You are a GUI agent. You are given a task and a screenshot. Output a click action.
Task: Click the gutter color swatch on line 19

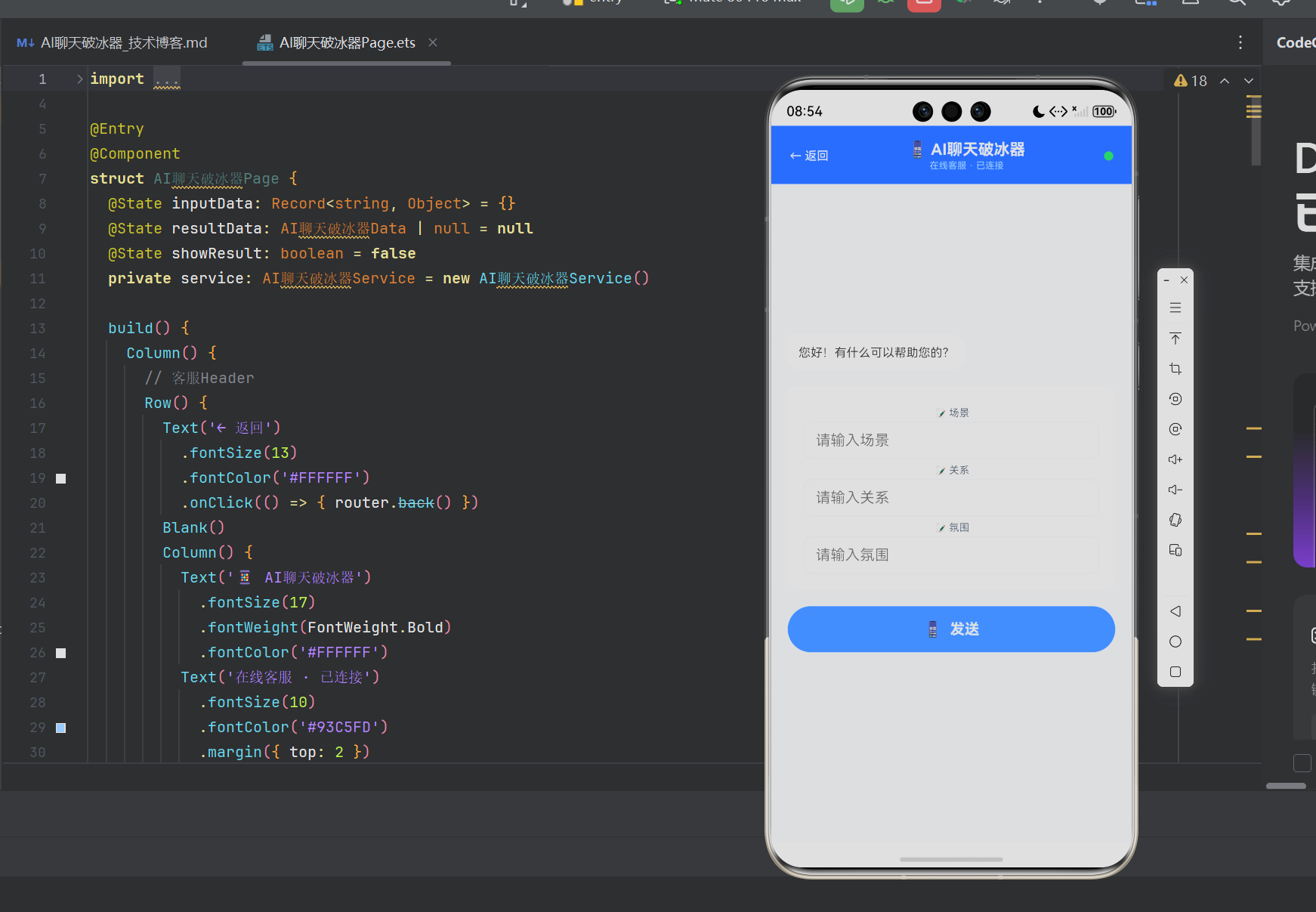click(x=61, y=478)
